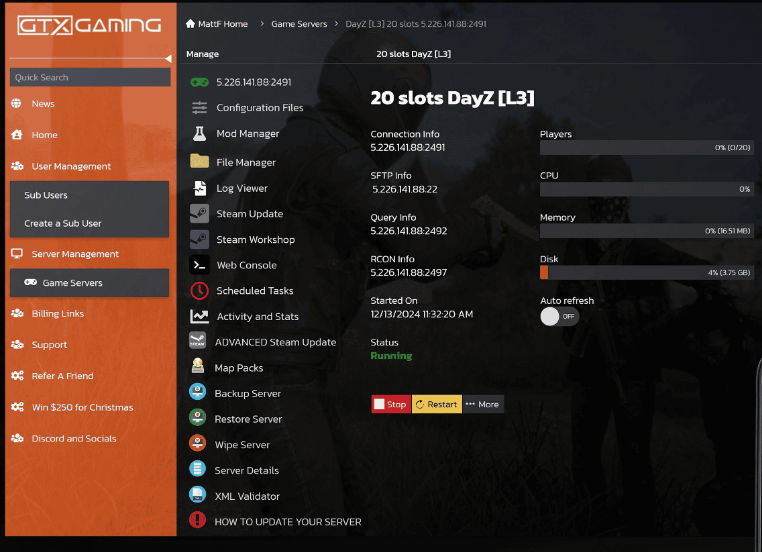Click the Wipe Server icon
The image size is (762, 552).
[197, 443]
